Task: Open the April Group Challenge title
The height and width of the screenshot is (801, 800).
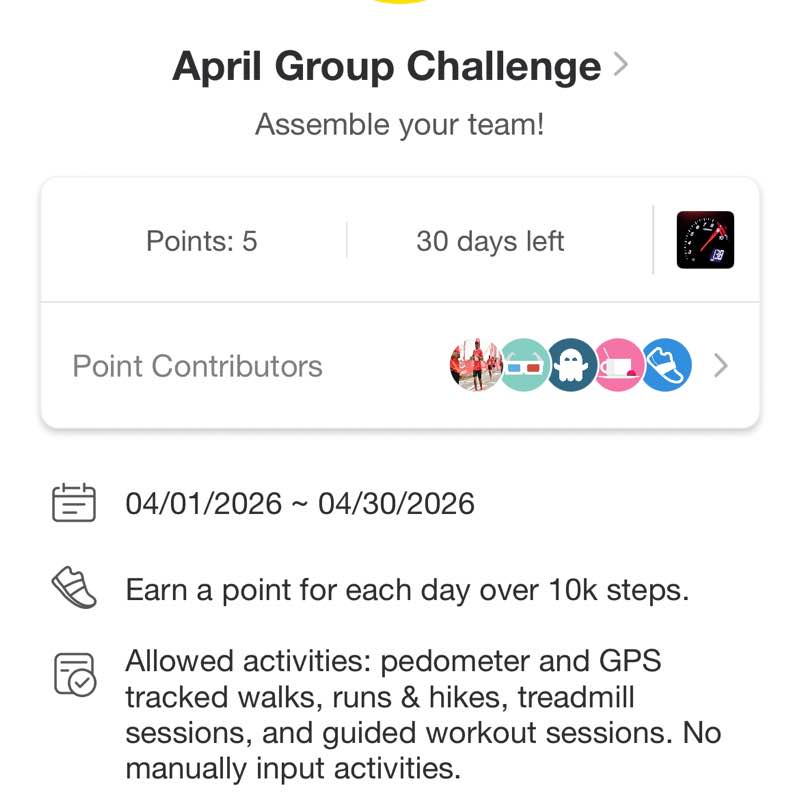Action: click(387, 67)
